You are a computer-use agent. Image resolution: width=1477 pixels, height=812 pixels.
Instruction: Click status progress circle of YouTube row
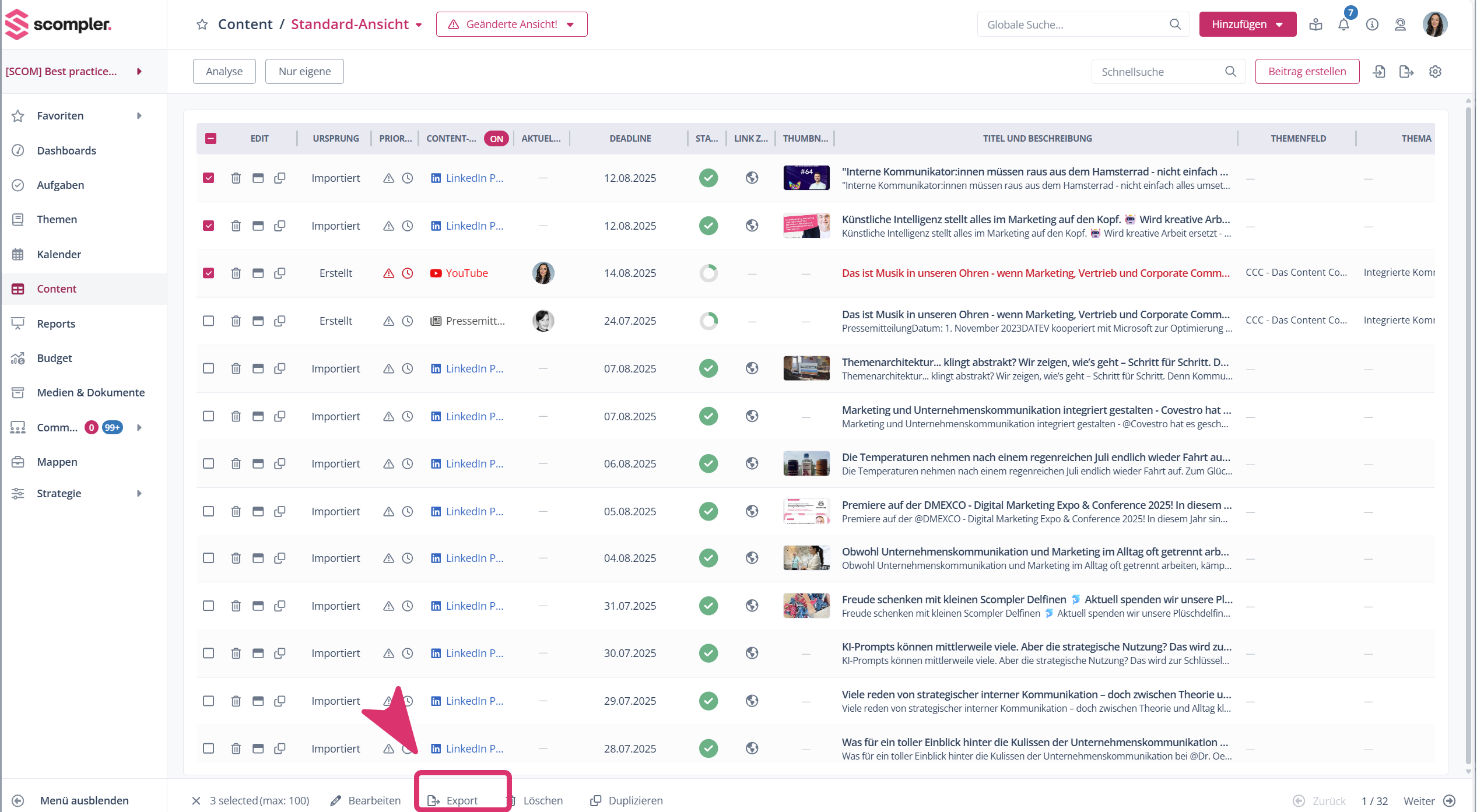pos(708,273)
